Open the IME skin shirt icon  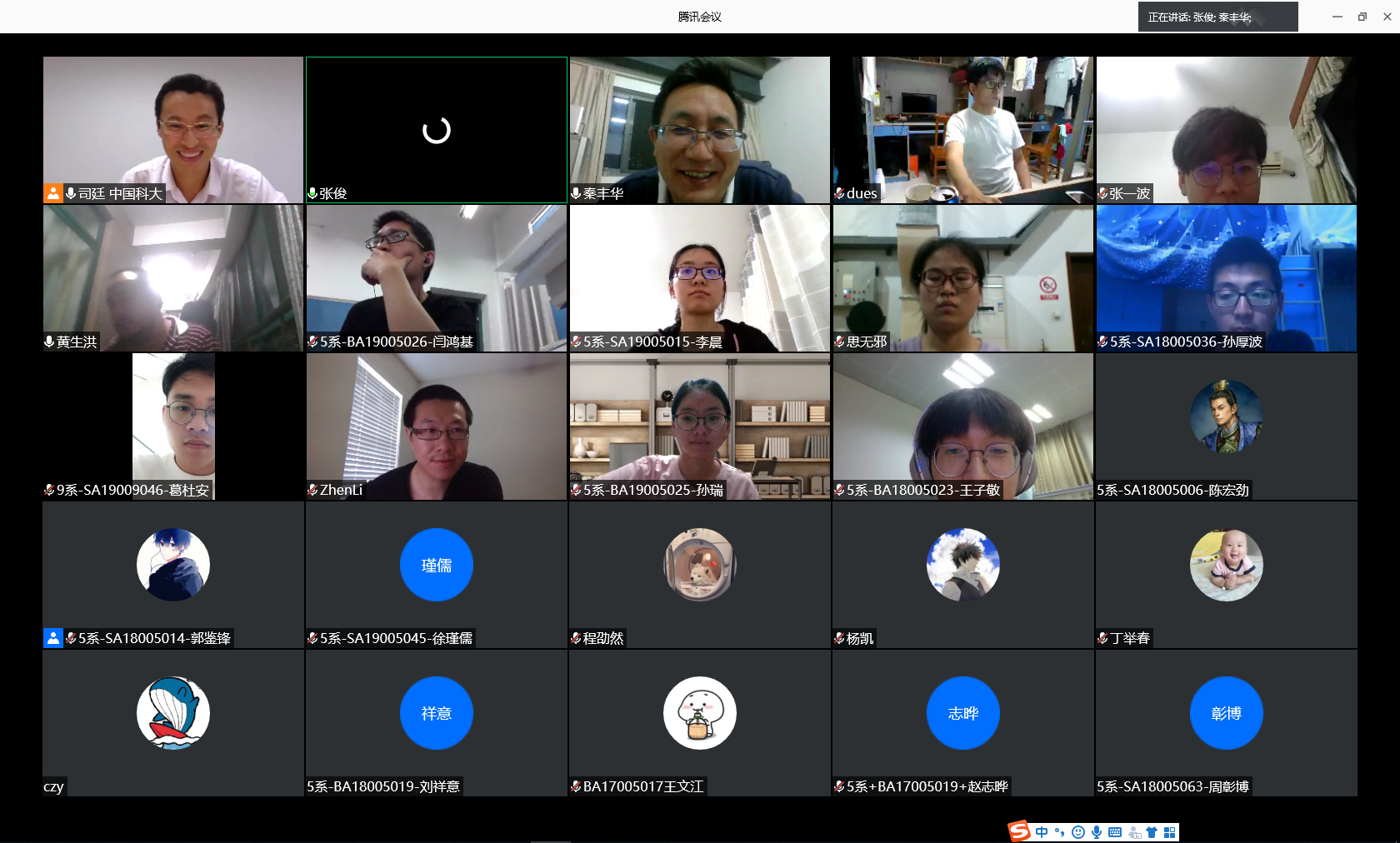click(1152, 832)
